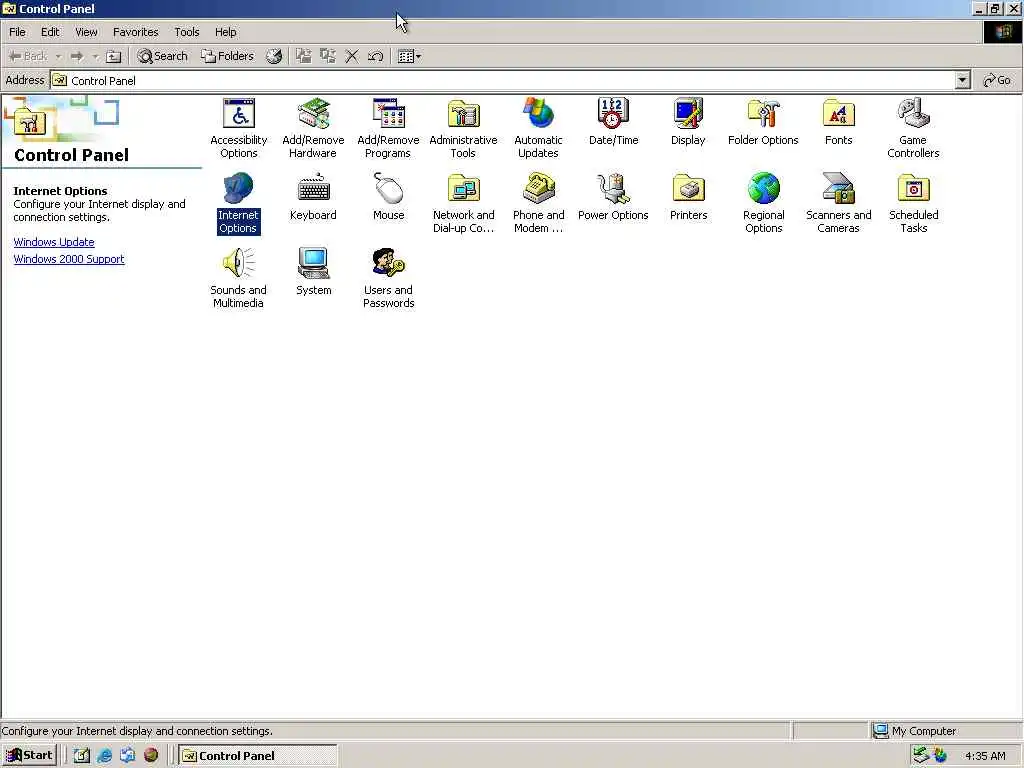Open the File menu
1024x768 pixels.
coord(18,32)
